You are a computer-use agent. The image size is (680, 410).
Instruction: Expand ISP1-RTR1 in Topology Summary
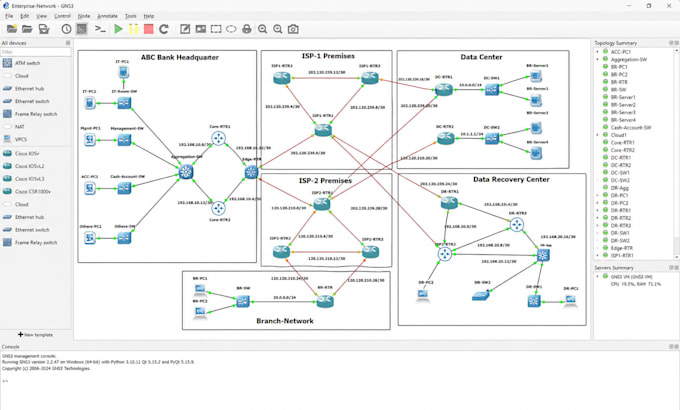[598, 256]
